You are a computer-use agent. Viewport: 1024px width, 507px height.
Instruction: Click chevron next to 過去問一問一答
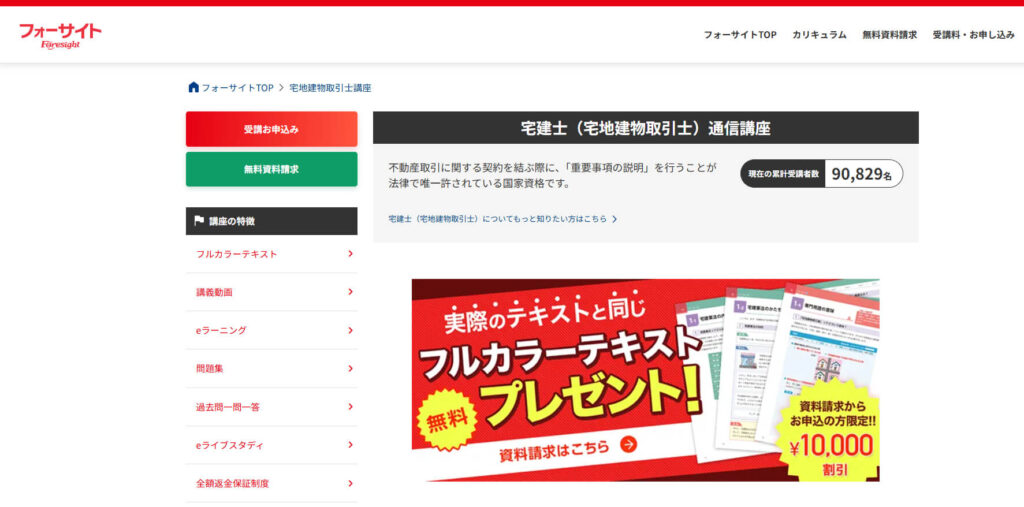[x=351, y=407]
